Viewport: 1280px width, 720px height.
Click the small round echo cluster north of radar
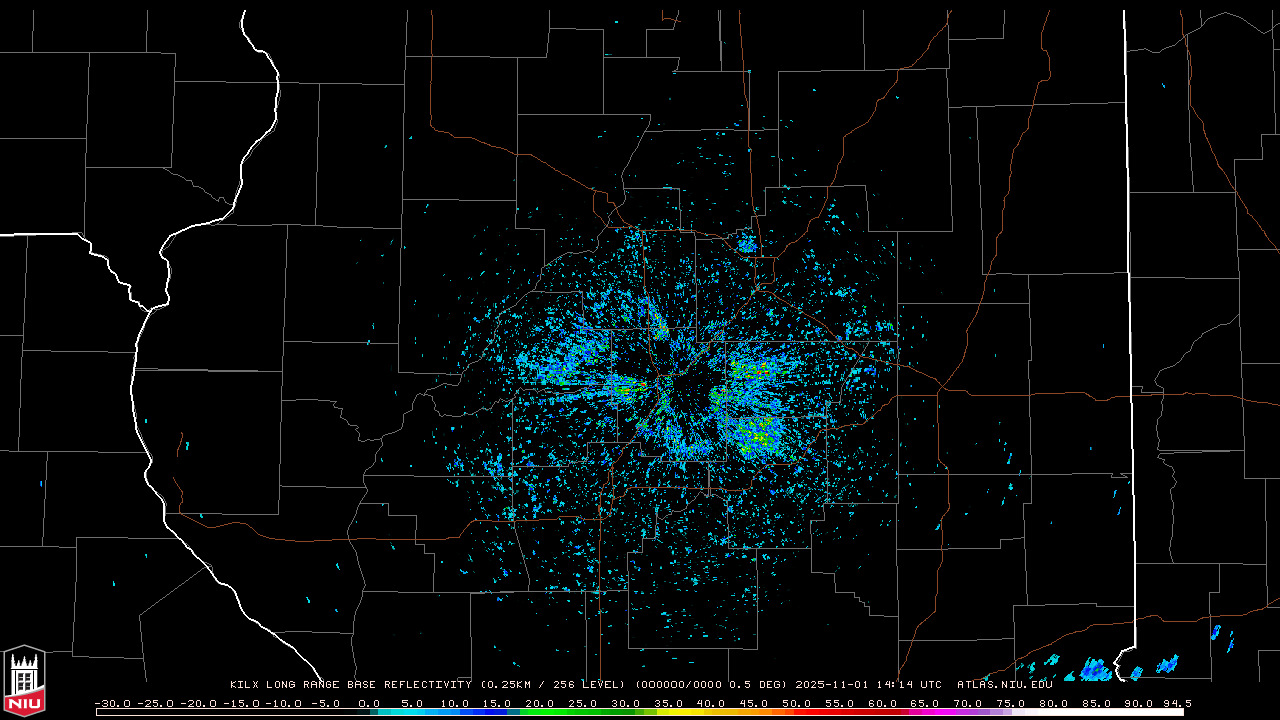(746, 243)
